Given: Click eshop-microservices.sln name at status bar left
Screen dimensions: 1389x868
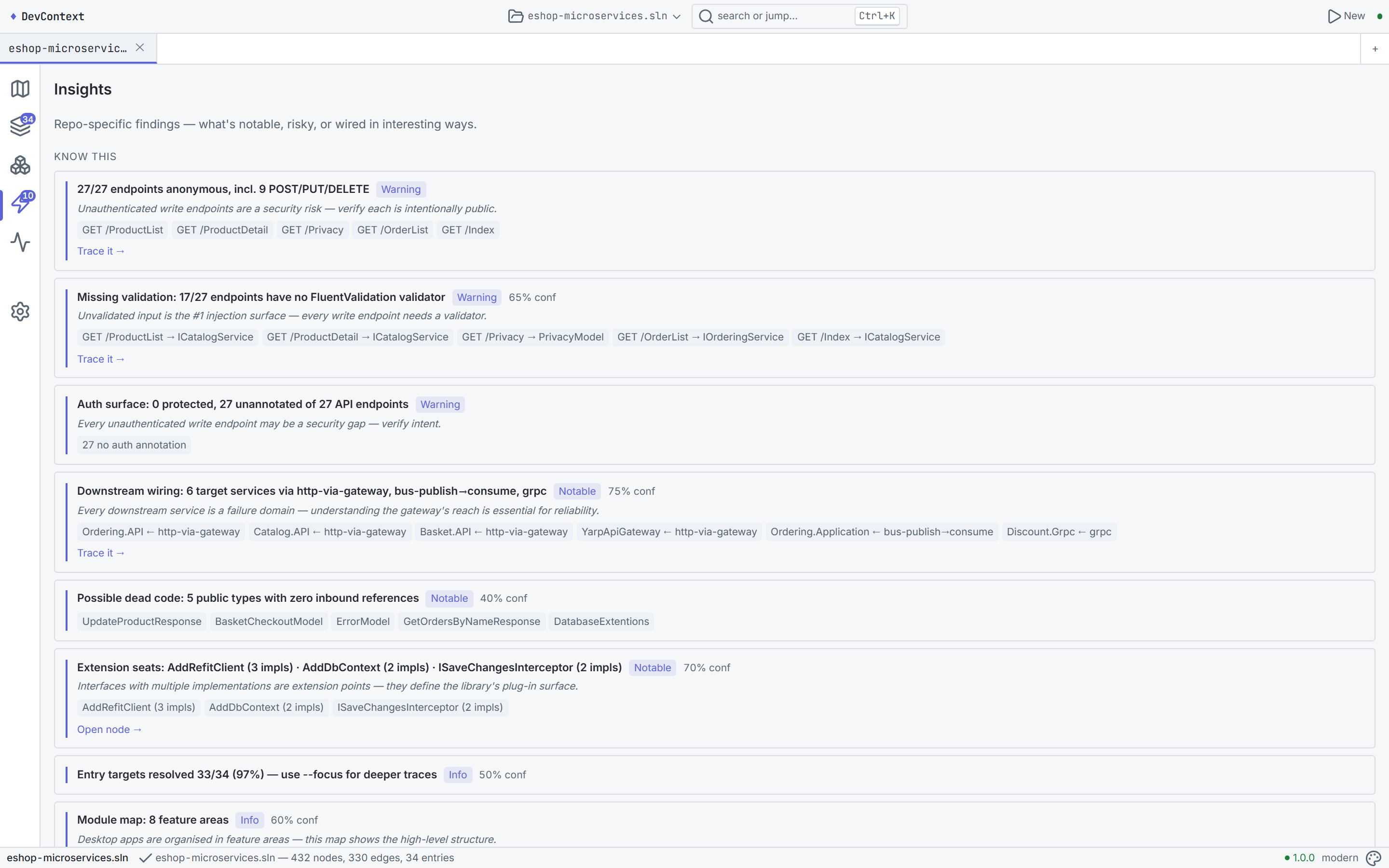Looking at the screenshot, I should click(67, 858).
